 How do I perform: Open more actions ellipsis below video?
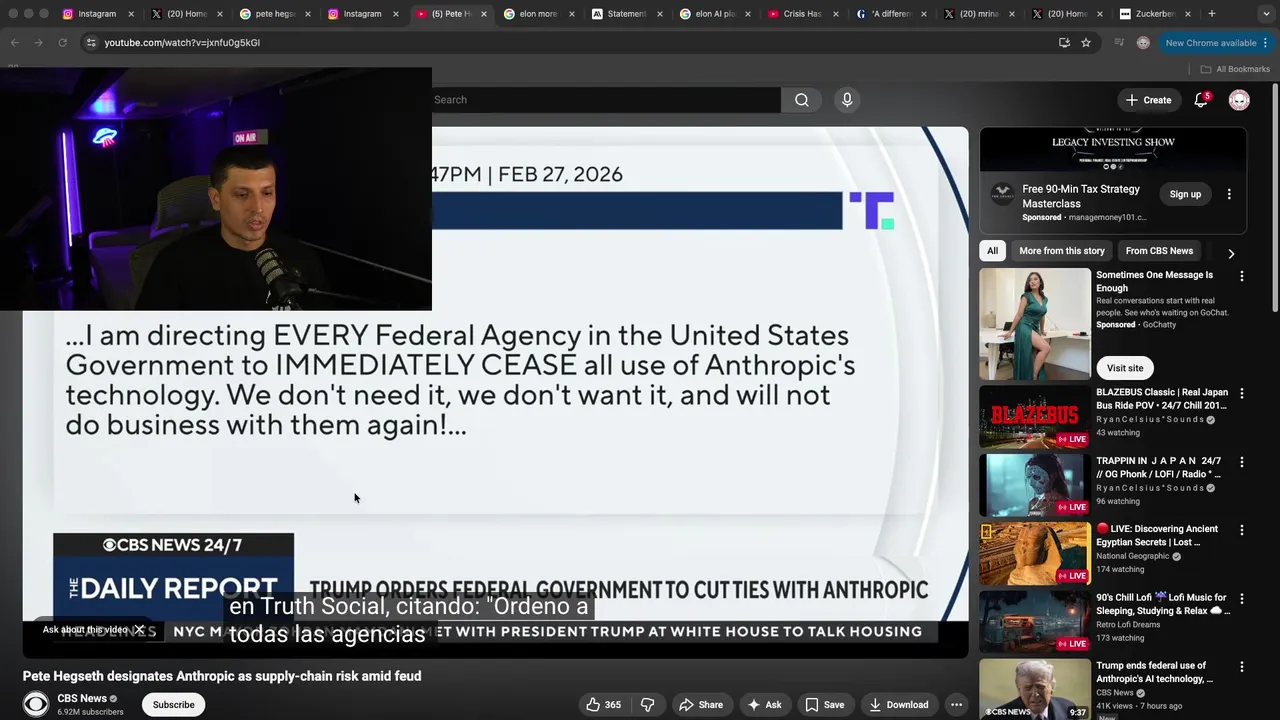click(956, 705)
